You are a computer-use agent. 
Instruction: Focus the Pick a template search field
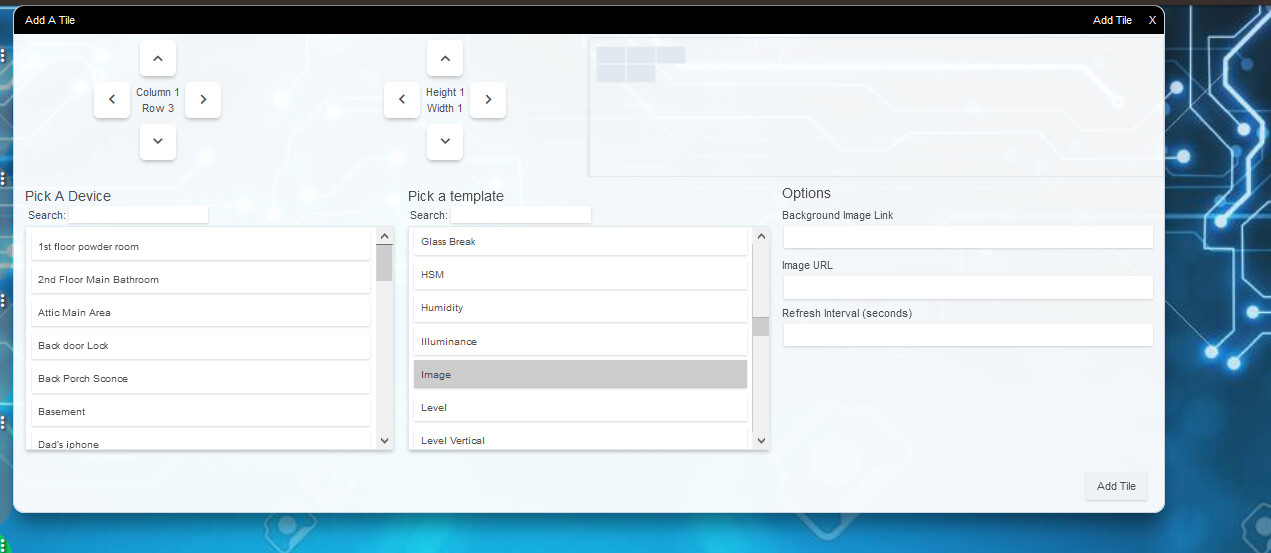click(521, 215)
